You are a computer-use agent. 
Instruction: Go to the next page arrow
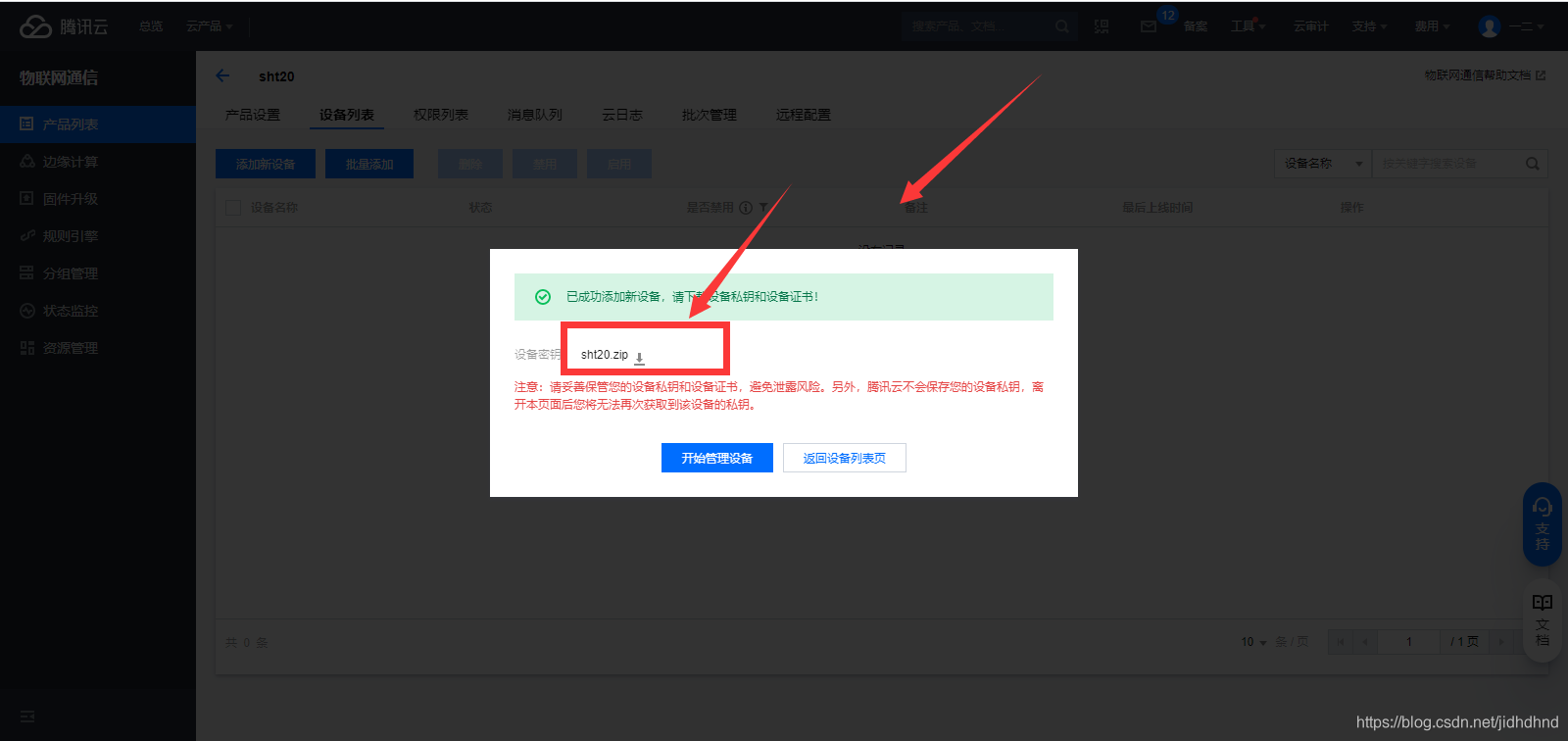pos(1500,642)
